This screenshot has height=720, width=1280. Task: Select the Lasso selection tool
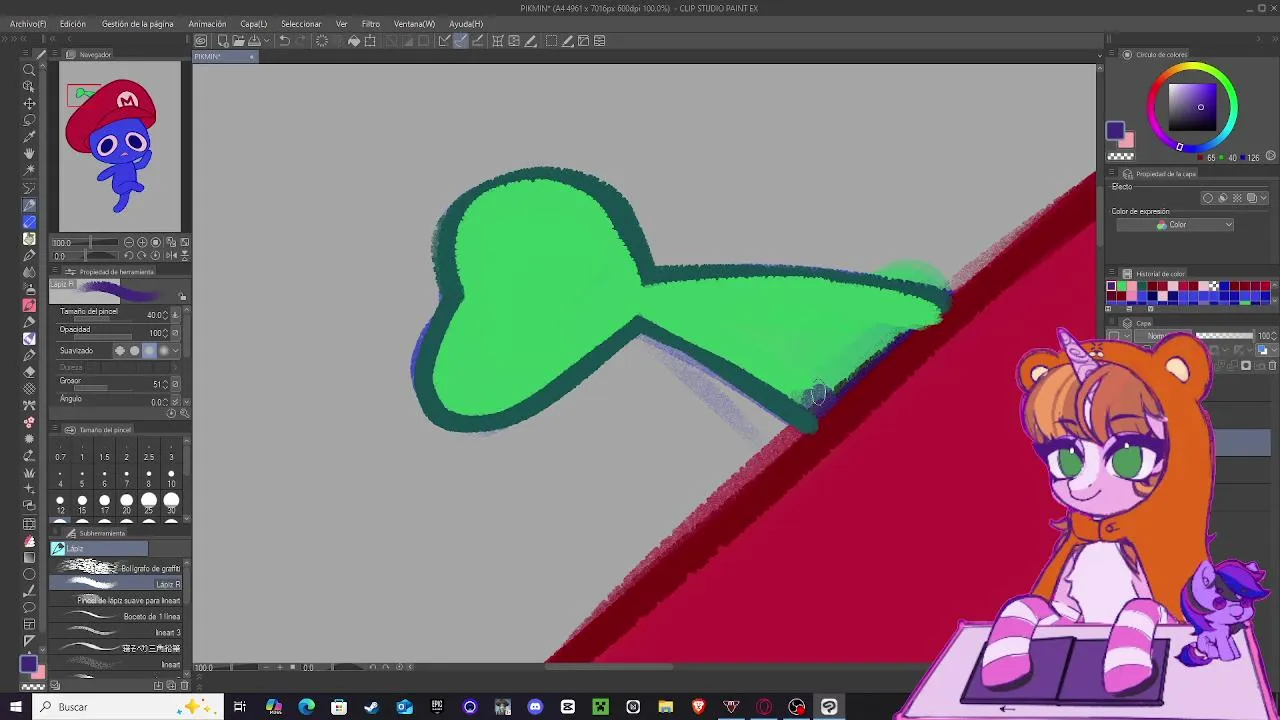(29, 120)
